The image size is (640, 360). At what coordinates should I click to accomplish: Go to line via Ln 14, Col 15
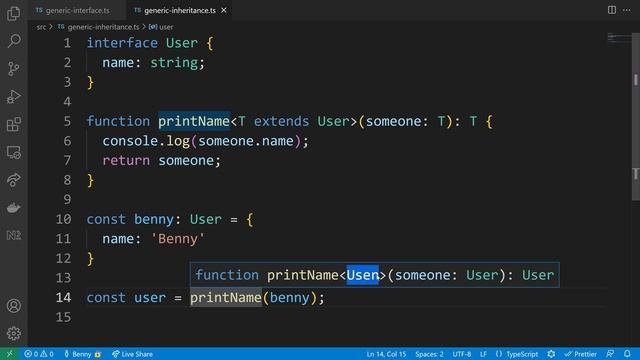(x=386, y=354)
